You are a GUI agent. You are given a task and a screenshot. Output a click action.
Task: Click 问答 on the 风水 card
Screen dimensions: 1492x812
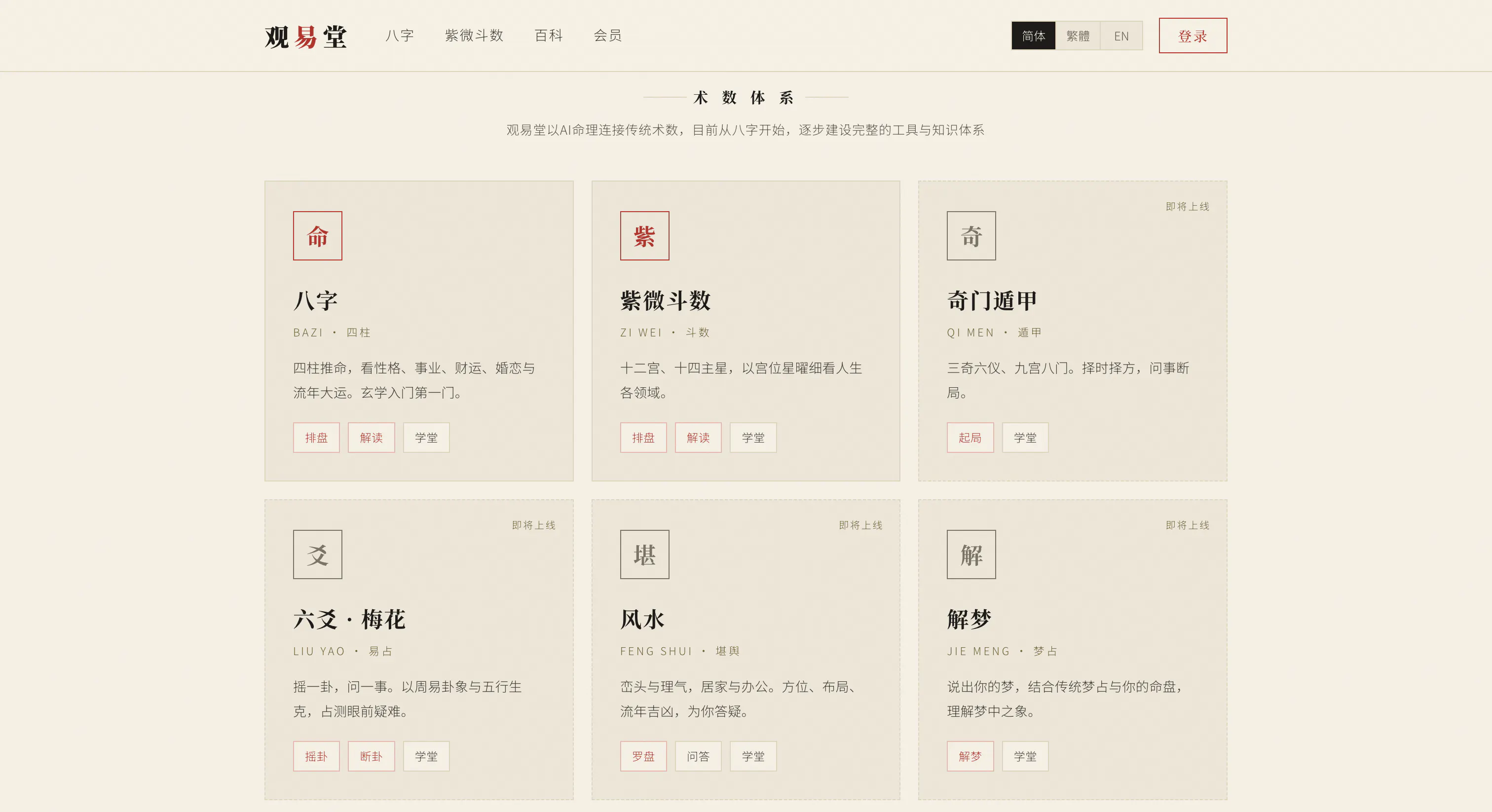coord(698,756)
